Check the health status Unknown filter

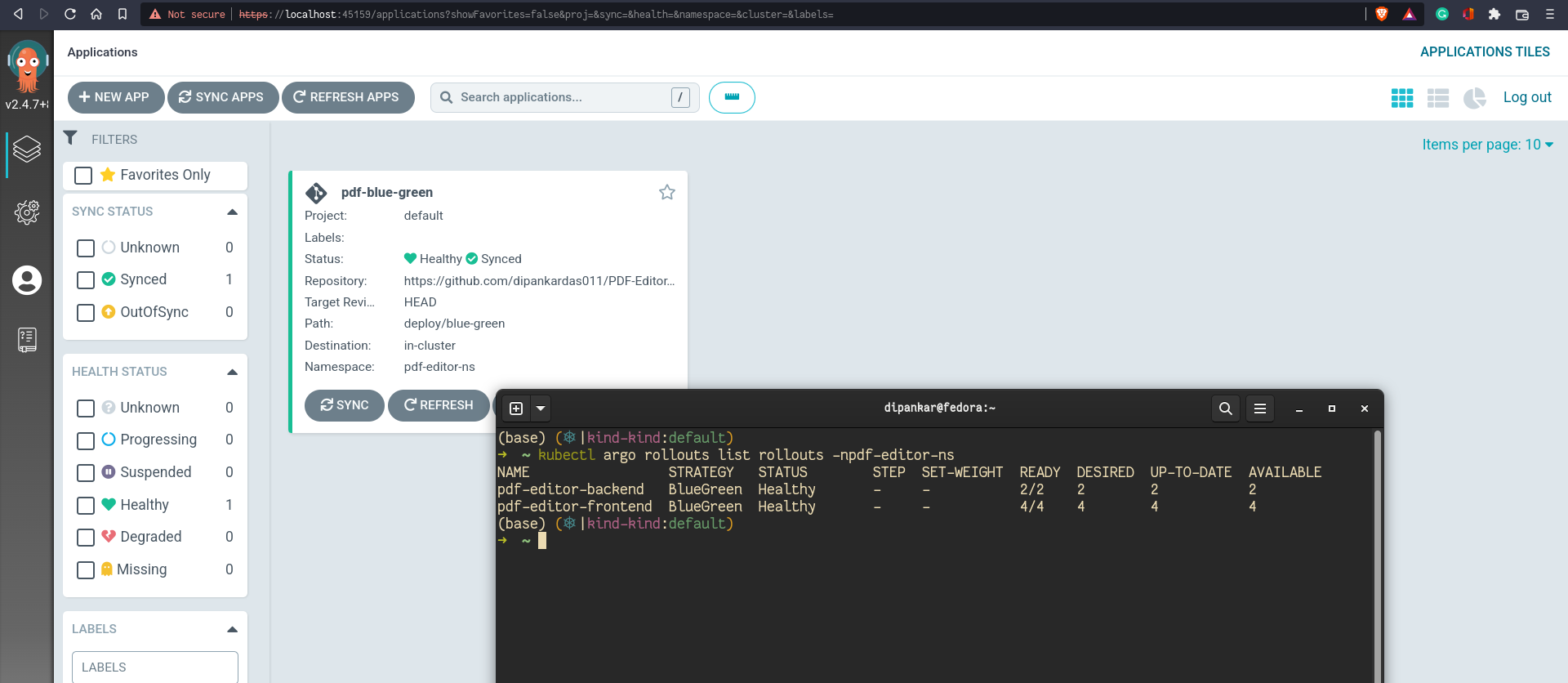coord(86,408)
